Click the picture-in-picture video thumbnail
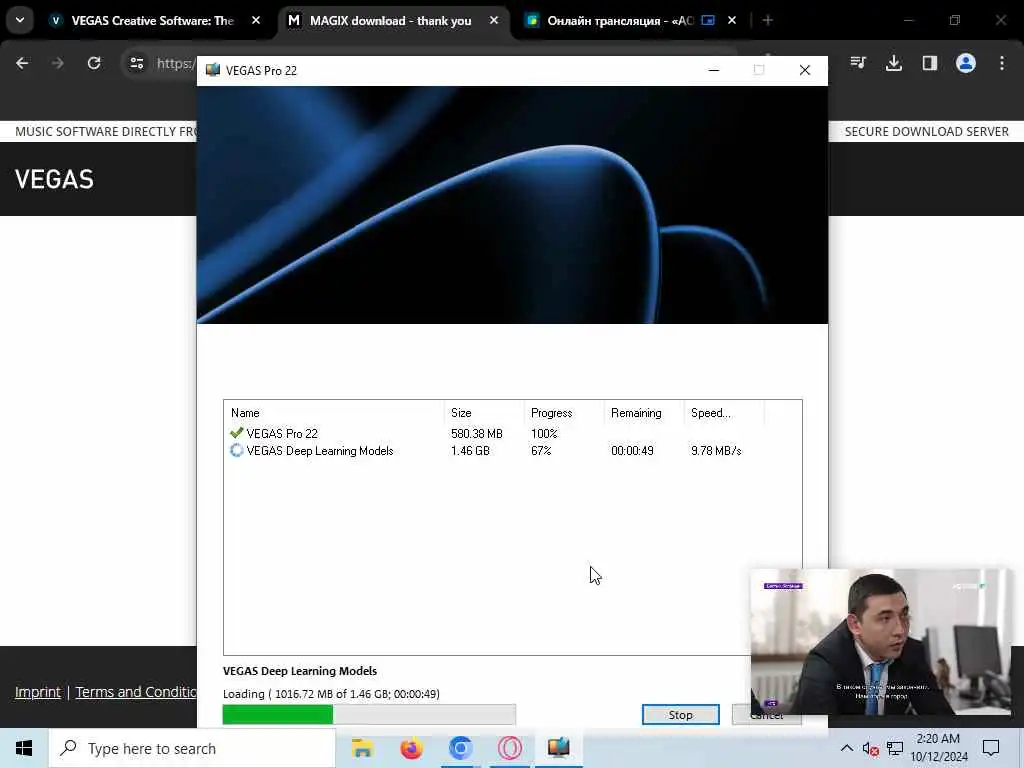1024x768 pixels. pos(882,641)
